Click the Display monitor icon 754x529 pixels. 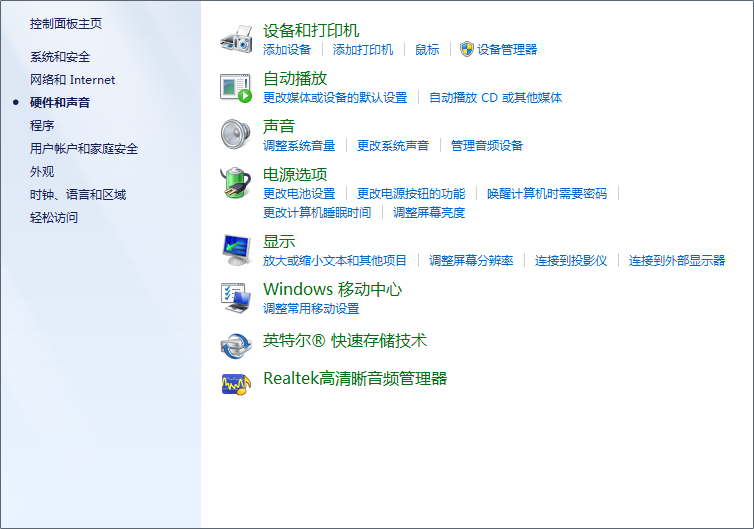(237, 250)
